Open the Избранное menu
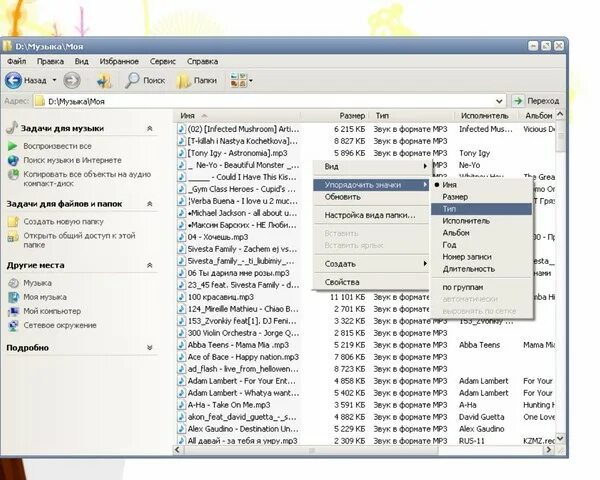 pos(119,61)
